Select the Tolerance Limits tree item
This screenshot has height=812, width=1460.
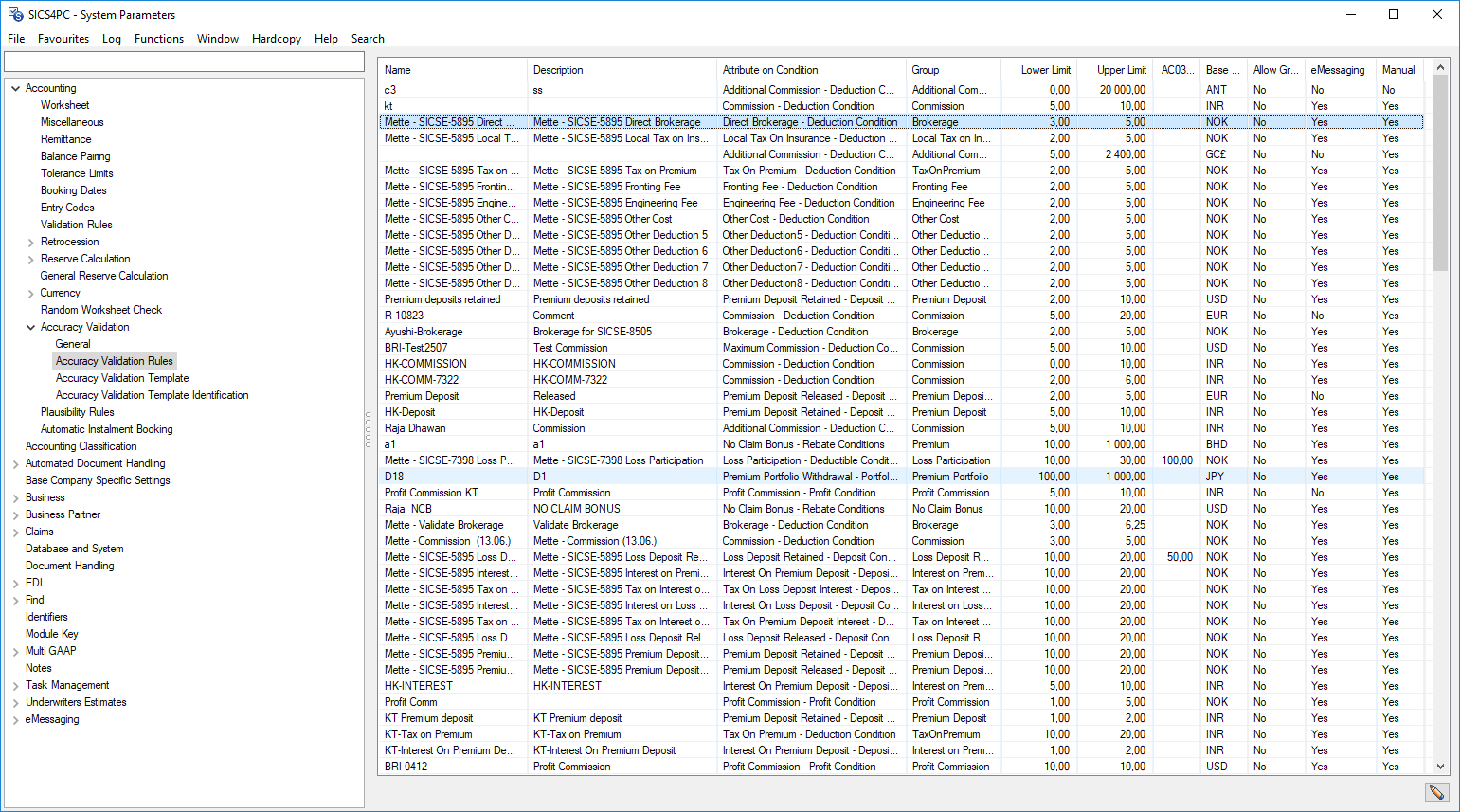79,172
